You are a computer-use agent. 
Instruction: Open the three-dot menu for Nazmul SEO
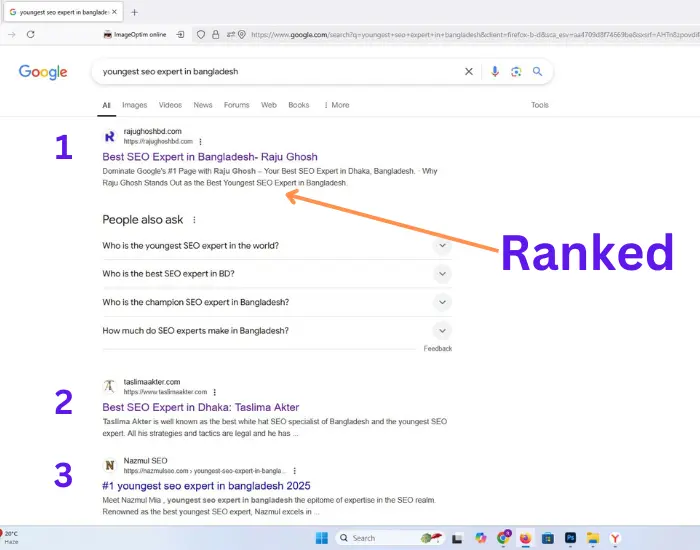click(x=295, y=471)
